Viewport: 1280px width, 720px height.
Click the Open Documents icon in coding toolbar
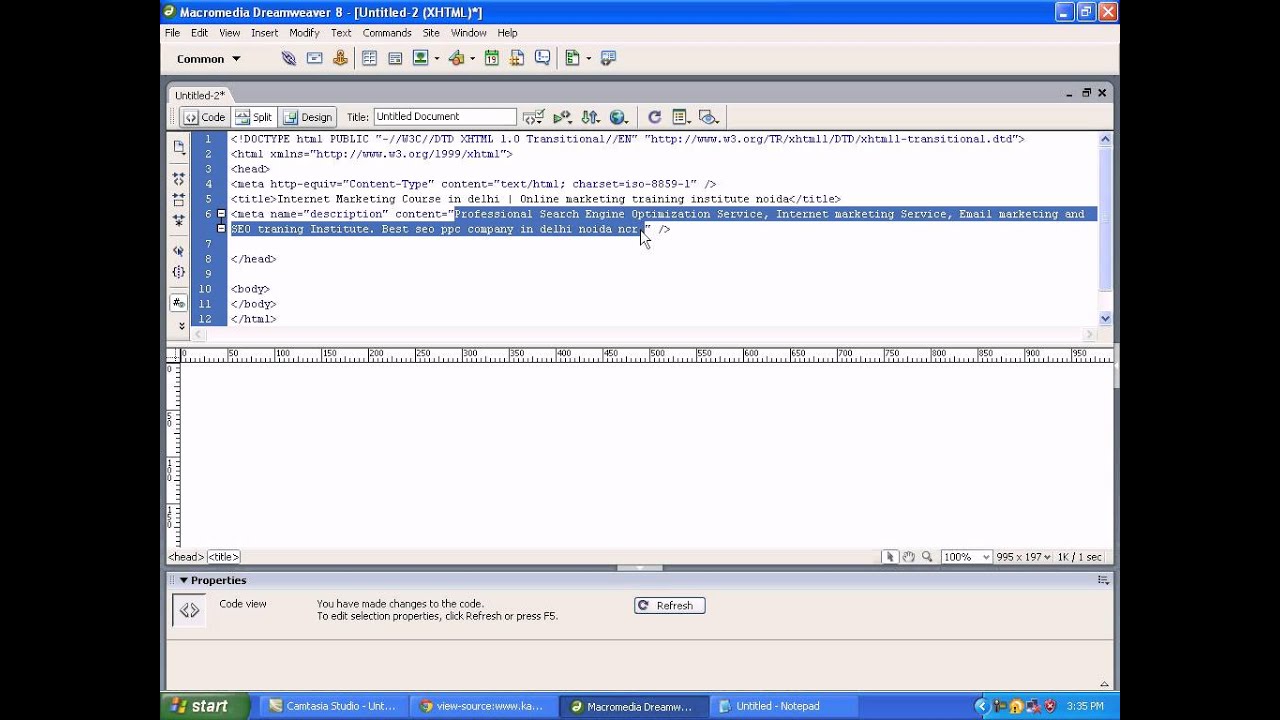(x=179, y=147)
